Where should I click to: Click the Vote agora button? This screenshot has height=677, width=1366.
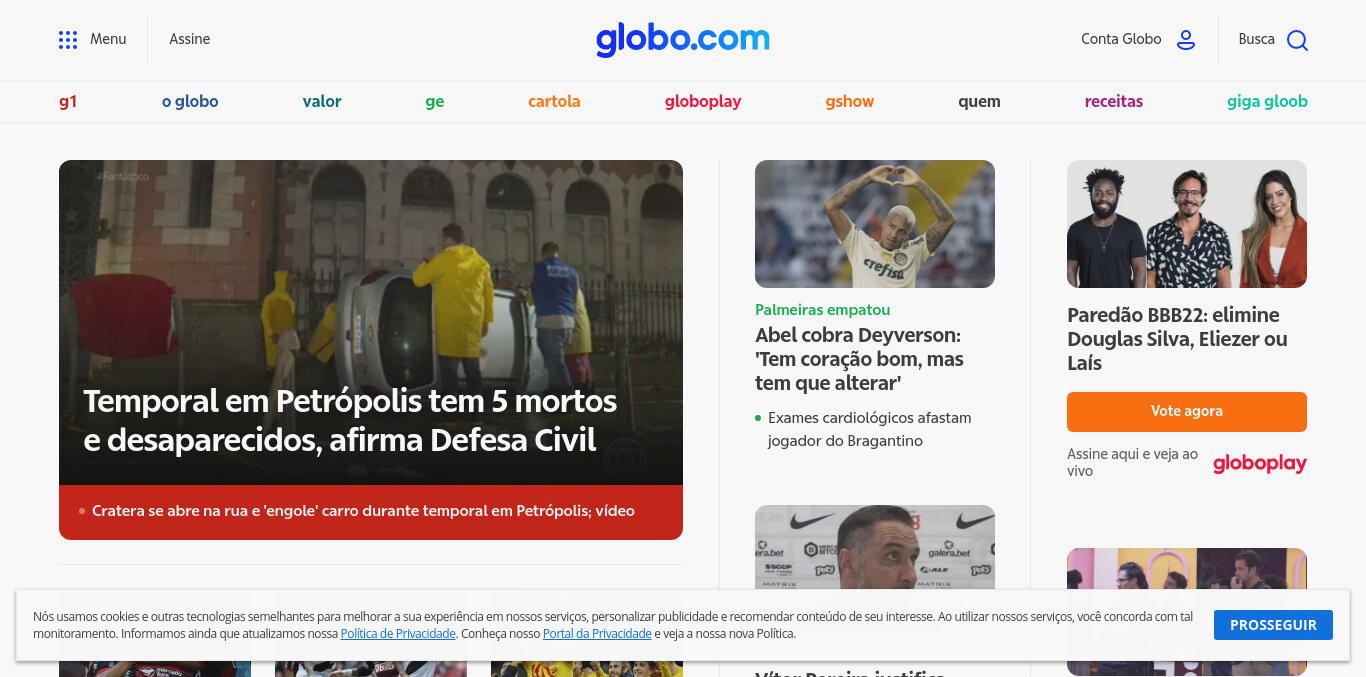pyautogui.click(x=1187, y=411)
